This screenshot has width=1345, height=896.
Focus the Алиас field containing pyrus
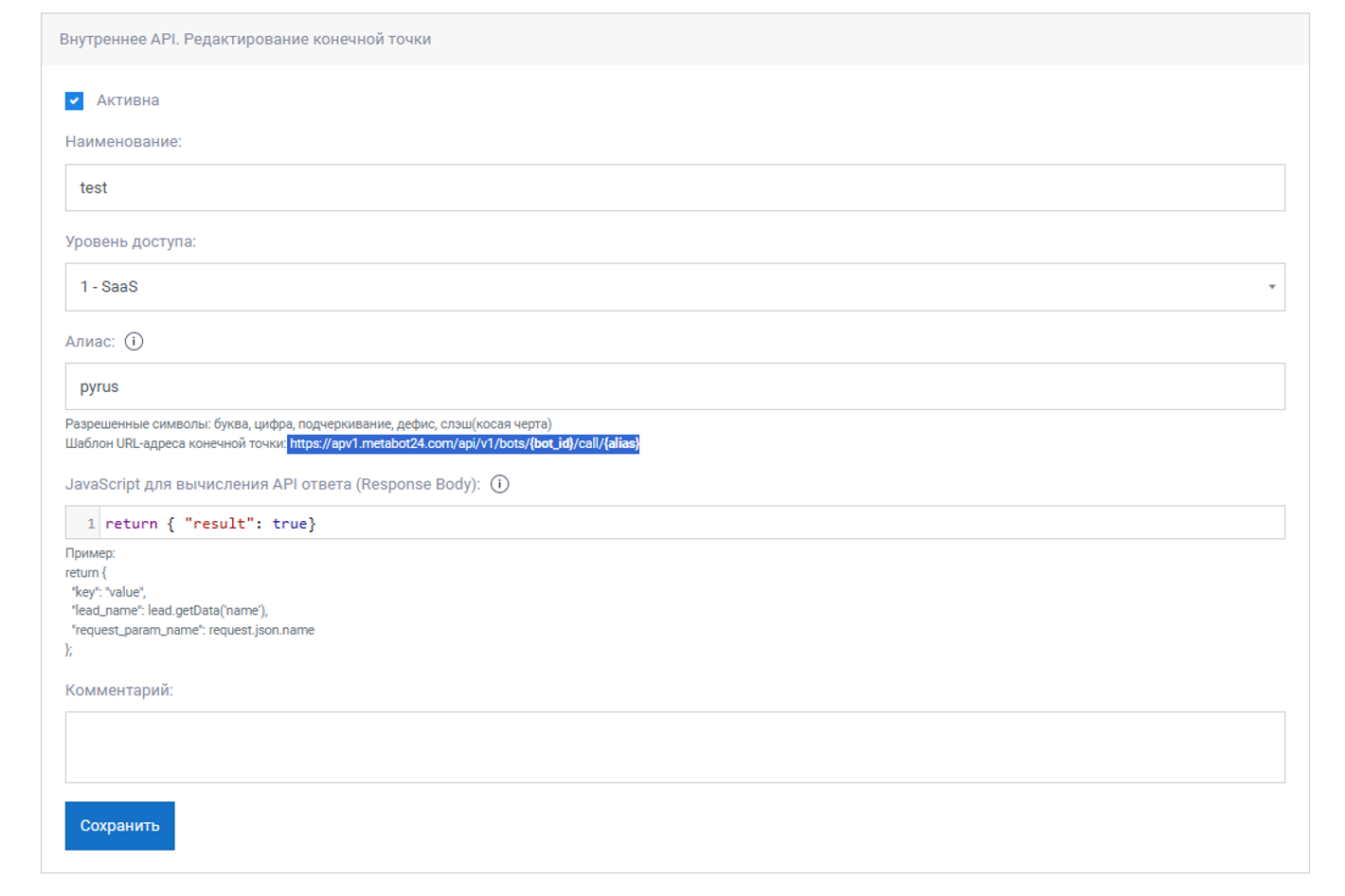(674, 386)
